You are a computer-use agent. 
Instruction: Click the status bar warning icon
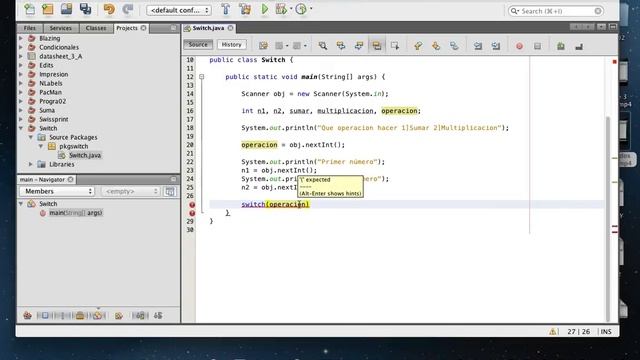click(x=553, y=331)
